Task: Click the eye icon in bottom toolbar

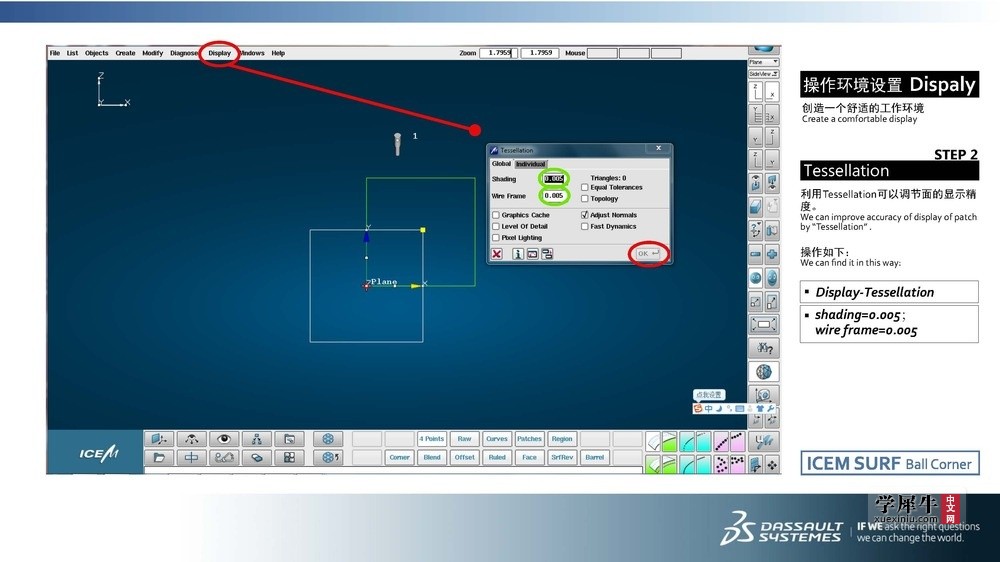Action: tap(224, 439)
